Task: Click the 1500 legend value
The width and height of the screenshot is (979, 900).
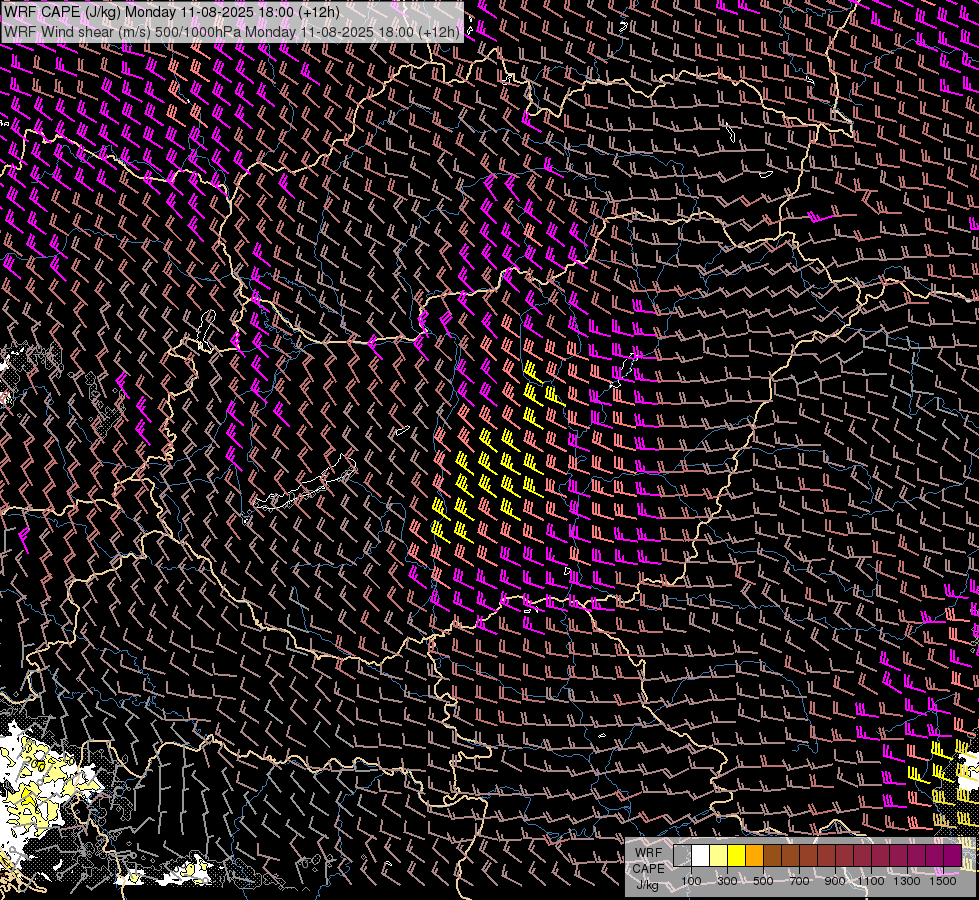Action: 943,881
